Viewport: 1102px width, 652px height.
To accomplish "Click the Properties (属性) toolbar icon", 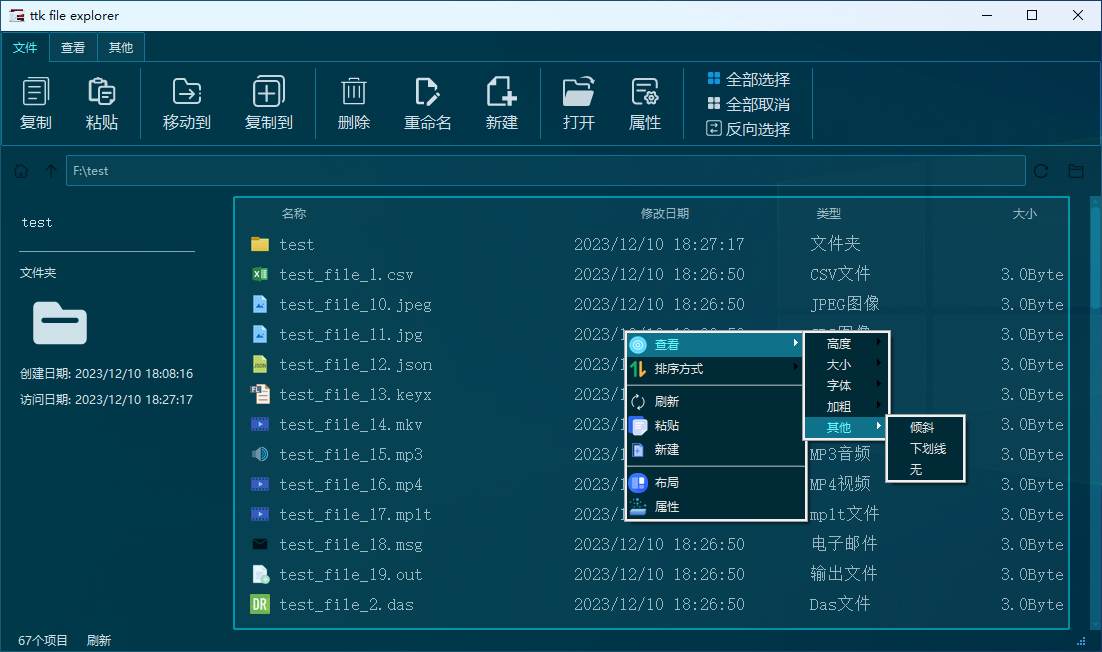I will (644, 92).
